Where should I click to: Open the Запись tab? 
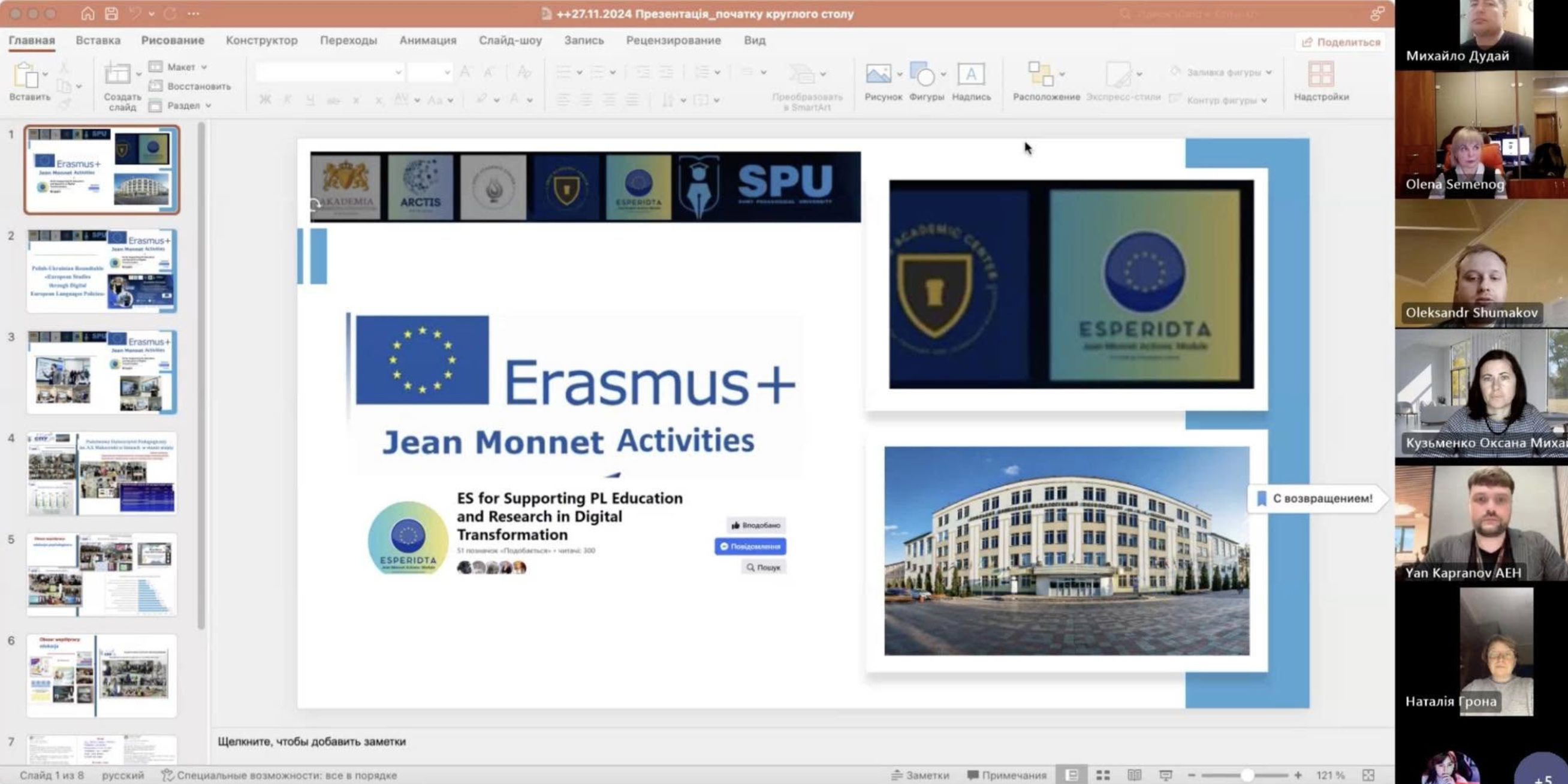(x=584, y=40)
